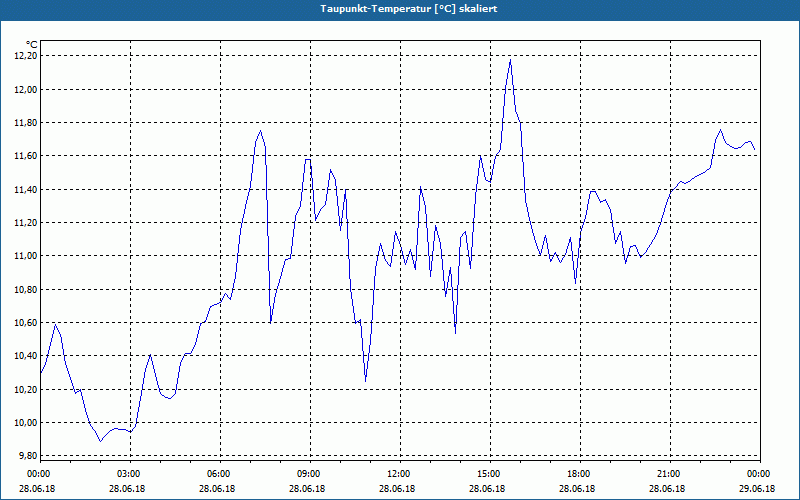The width and height of the screenshot is (800, 500).
Task: Pick the 28.06.18 date beneath 15:00
Action: [487, 488]
